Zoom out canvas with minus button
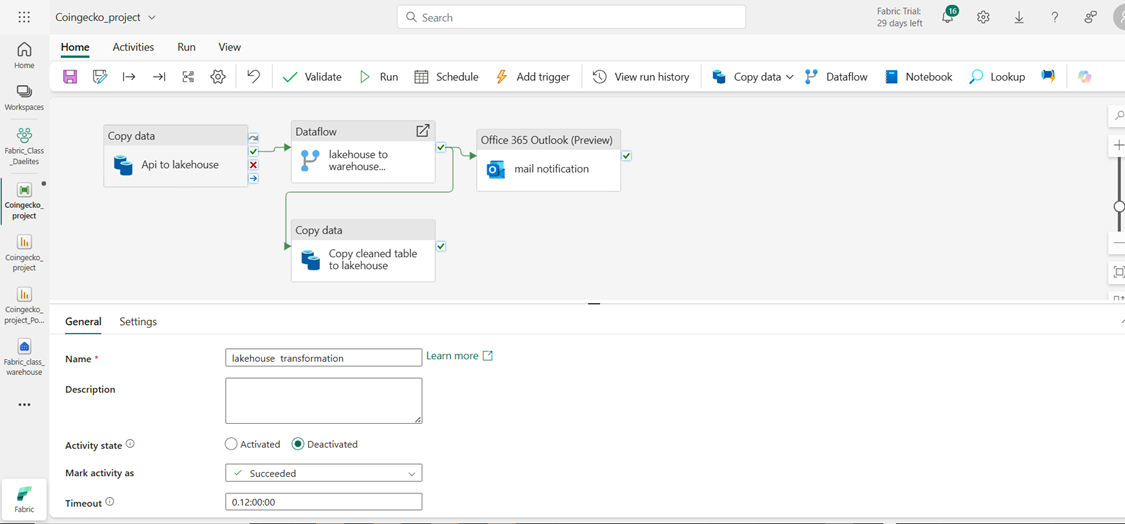The width and height of the screenshot is (1125, 524). (1119, 243)
